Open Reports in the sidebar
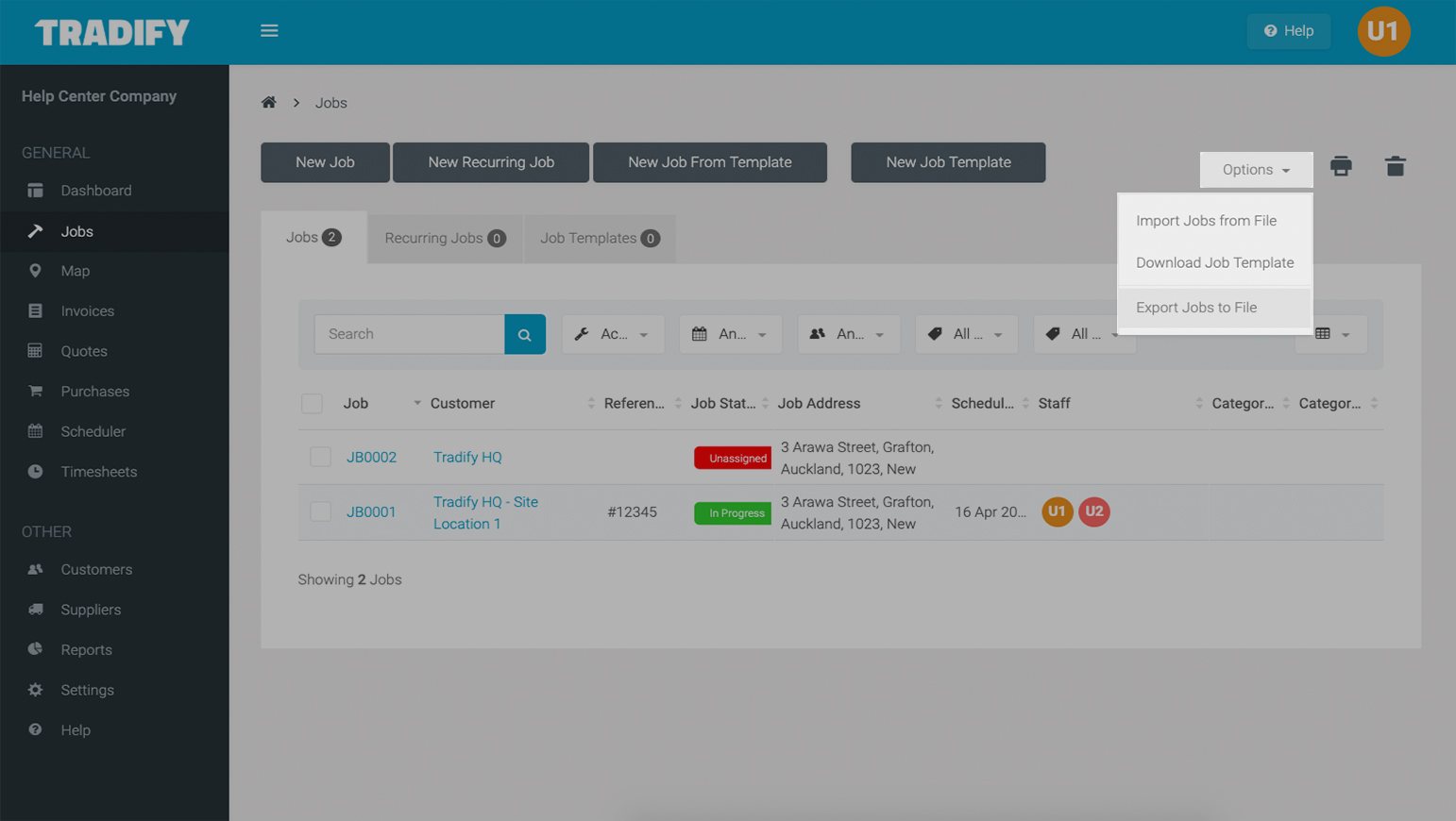Viewport: 1456px width, 821px height. coord(86,649)
